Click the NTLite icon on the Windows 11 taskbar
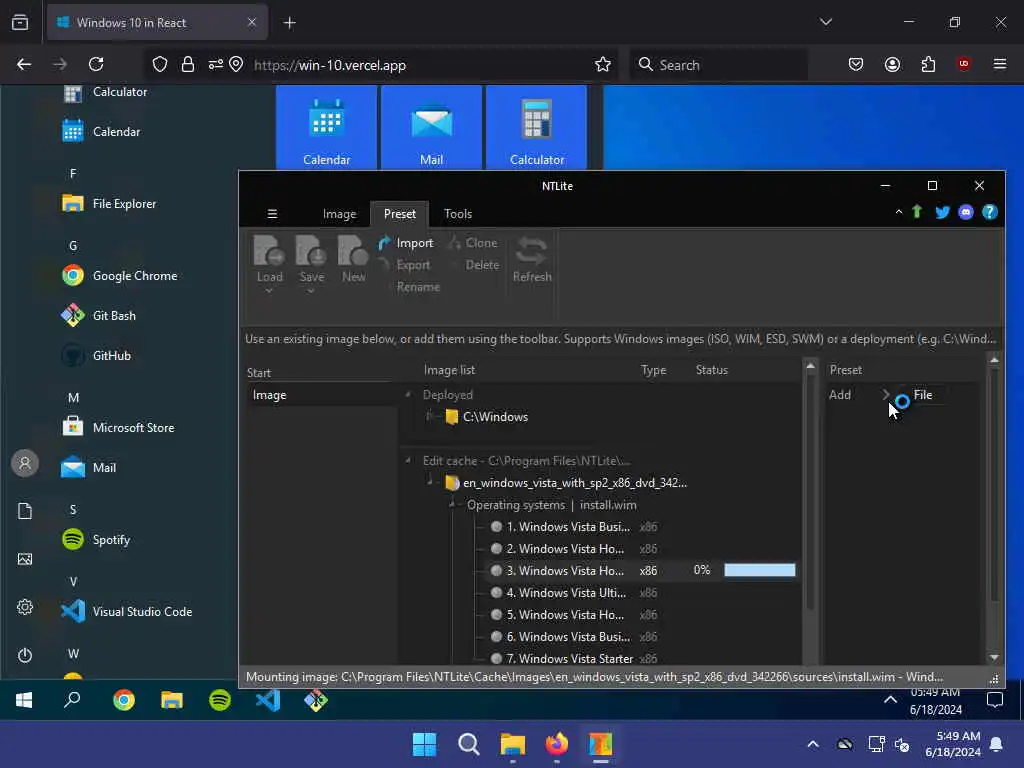1024x768 pixels. 600,744
